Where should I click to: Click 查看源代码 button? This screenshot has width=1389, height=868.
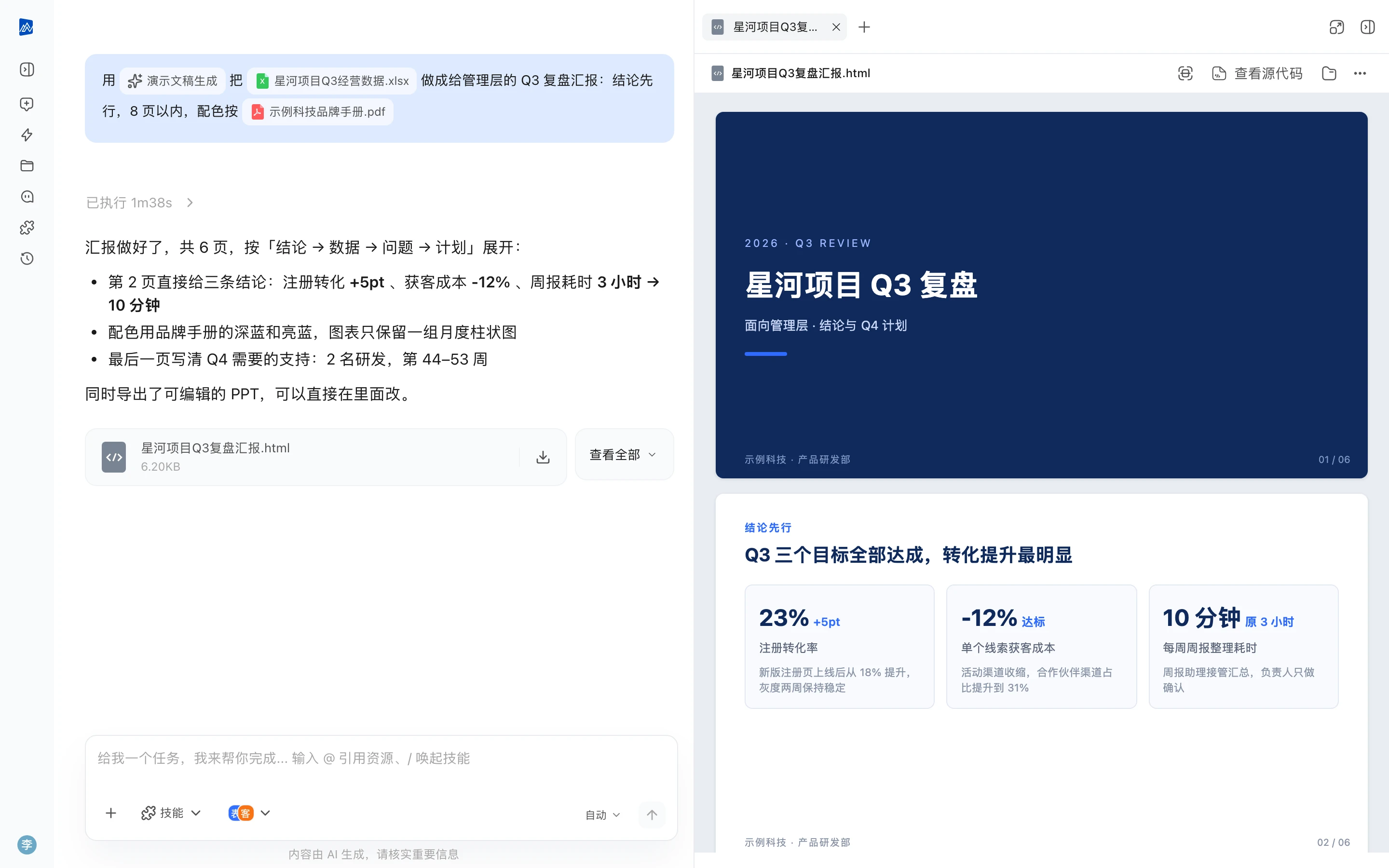[1257, 73]
